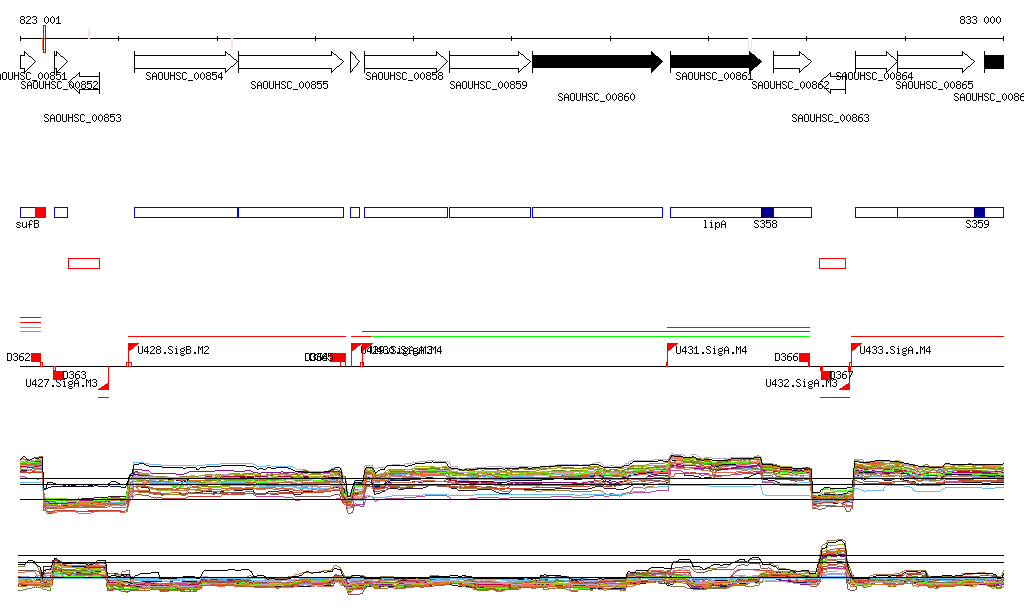Click the black SAOUHSC_00860 gene arrow
Viewport: 1024px width, 611px height.
pos(596,62)
